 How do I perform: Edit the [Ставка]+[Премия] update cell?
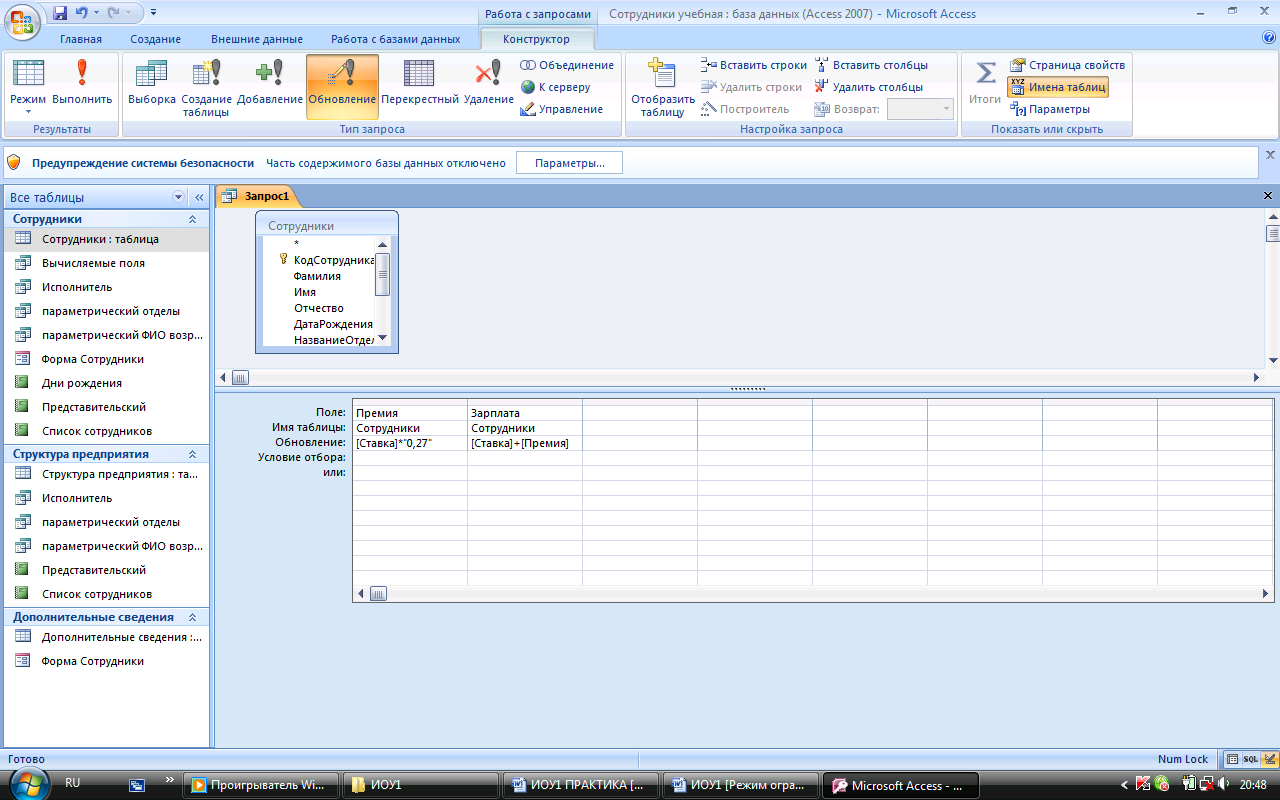coord(525,443)
